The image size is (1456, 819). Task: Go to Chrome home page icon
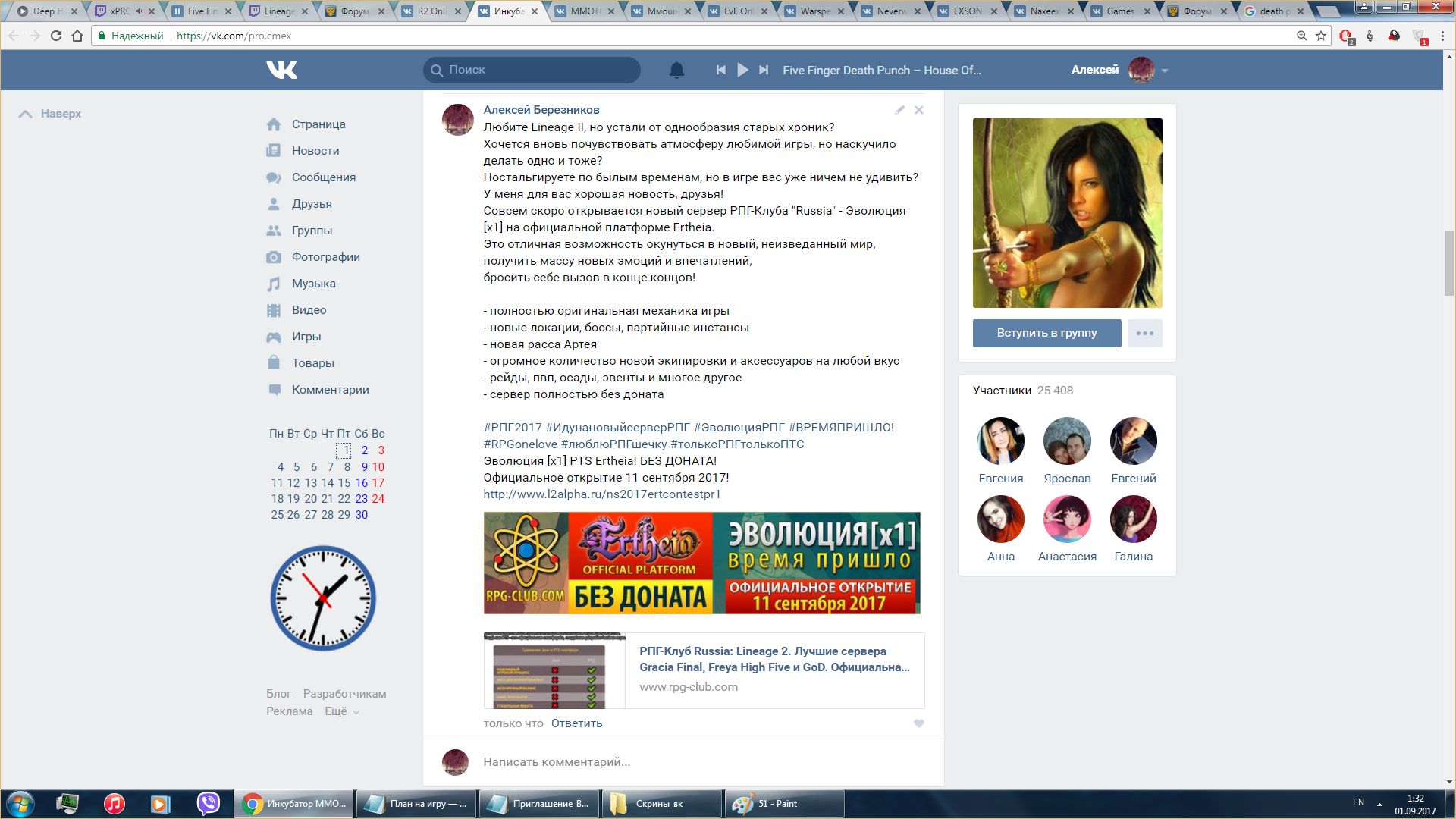77,36
